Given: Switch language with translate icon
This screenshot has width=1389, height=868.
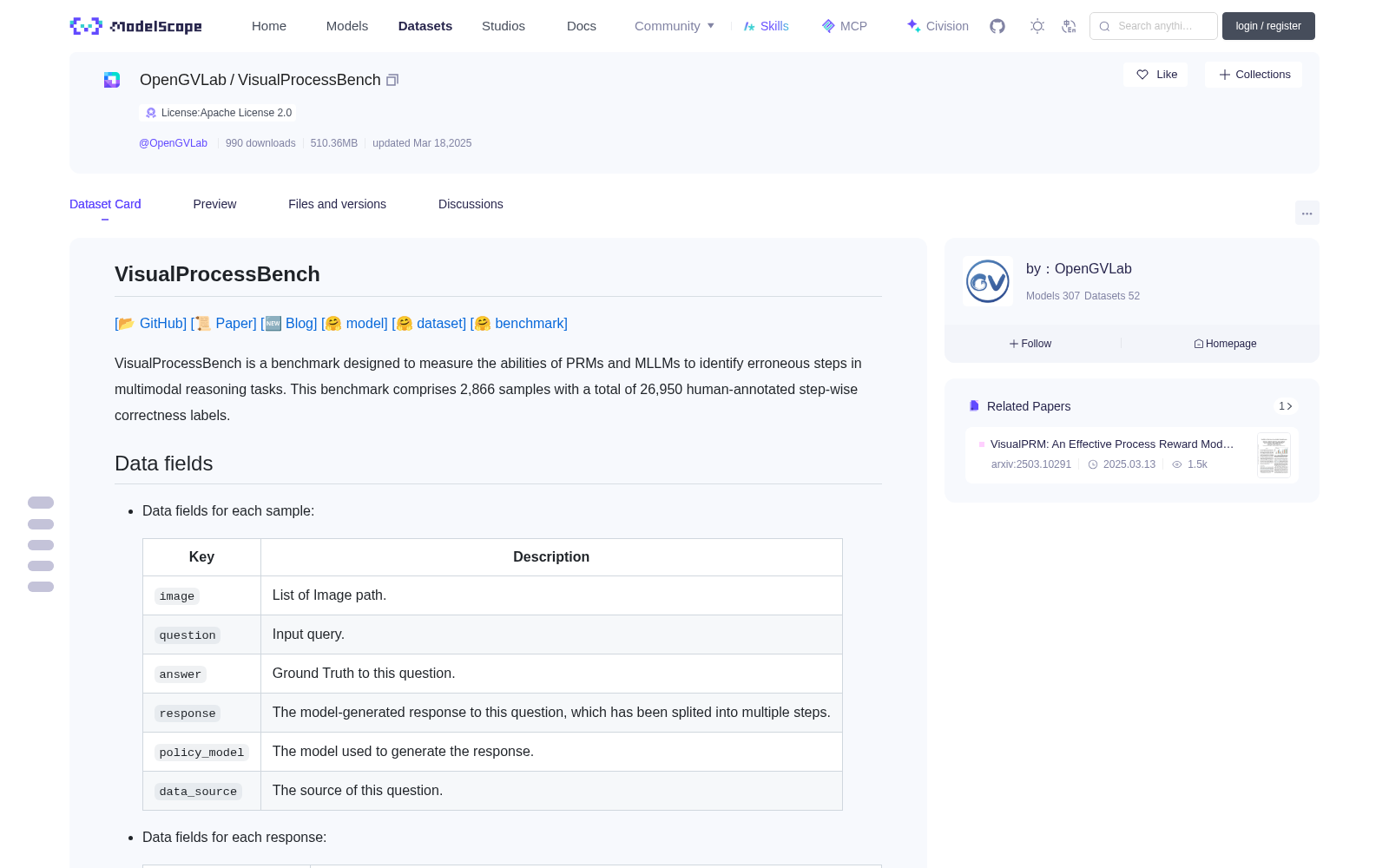Looking at the screenshot, I should click(1070, 26).
